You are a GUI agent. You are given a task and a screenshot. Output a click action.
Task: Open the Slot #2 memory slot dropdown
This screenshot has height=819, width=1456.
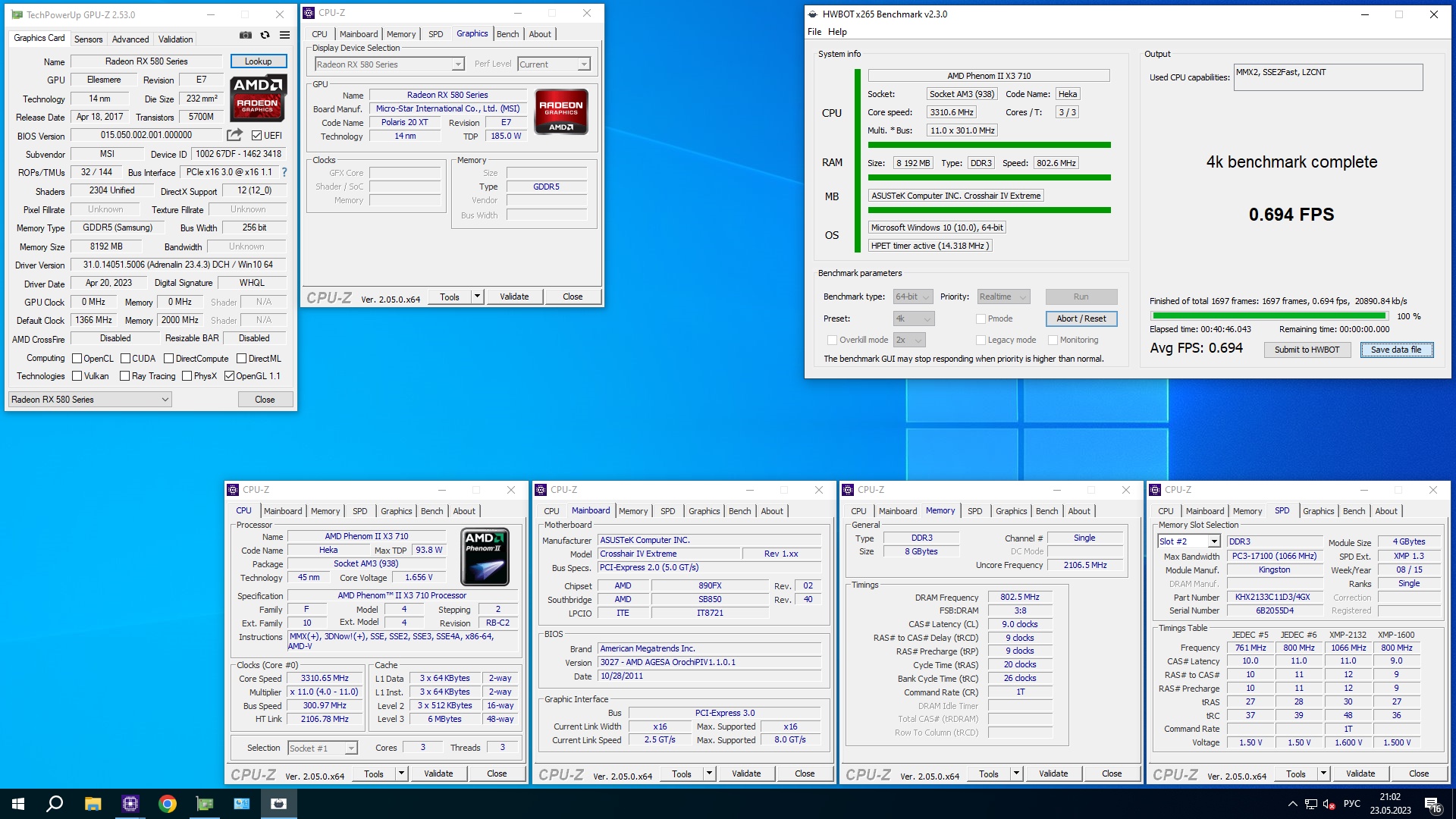click(1188, 541)
